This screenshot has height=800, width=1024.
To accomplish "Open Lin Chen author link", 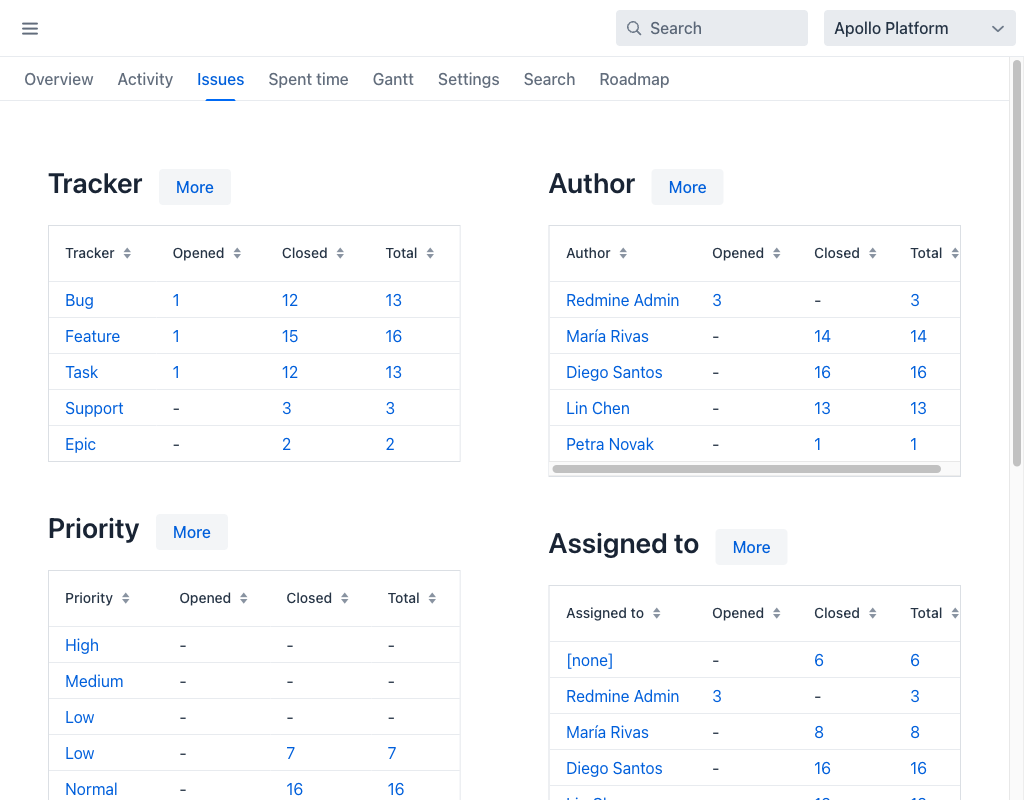I will pyautogui.click(x=598, y=408).
